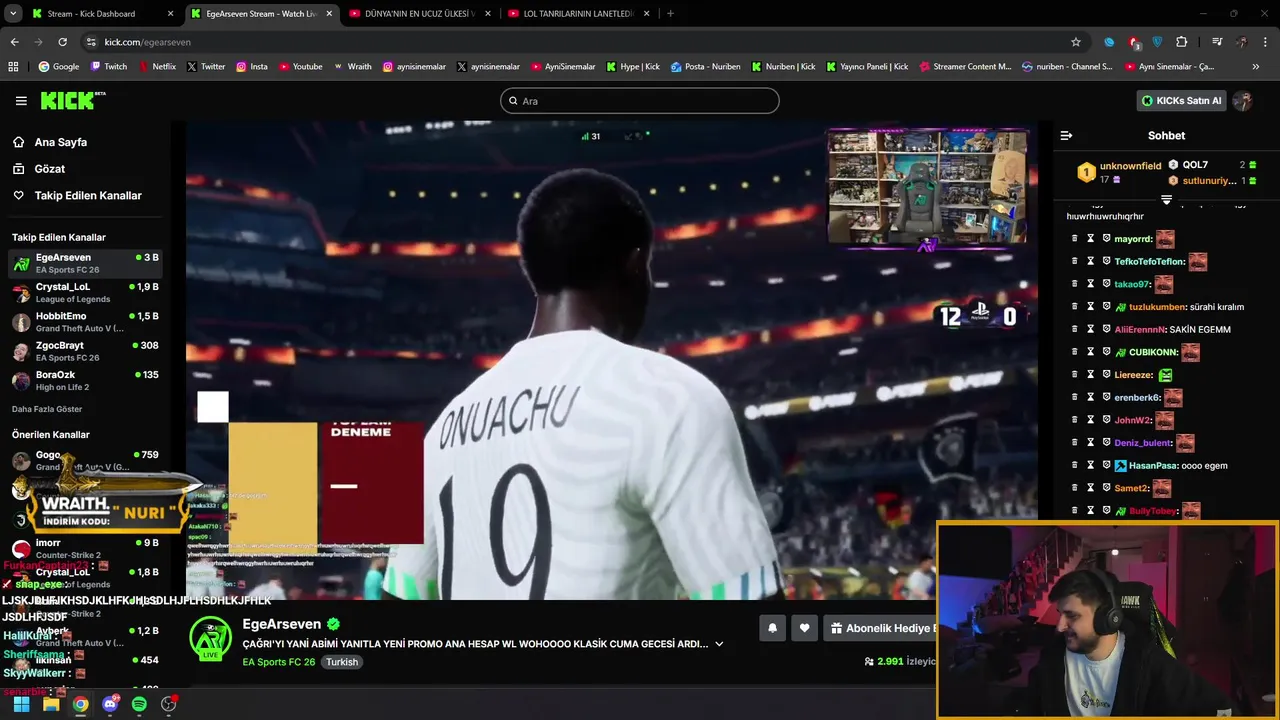Screen dimensions: 1280x720
Task: Click the Ara search field
Action: pos(640,101)
